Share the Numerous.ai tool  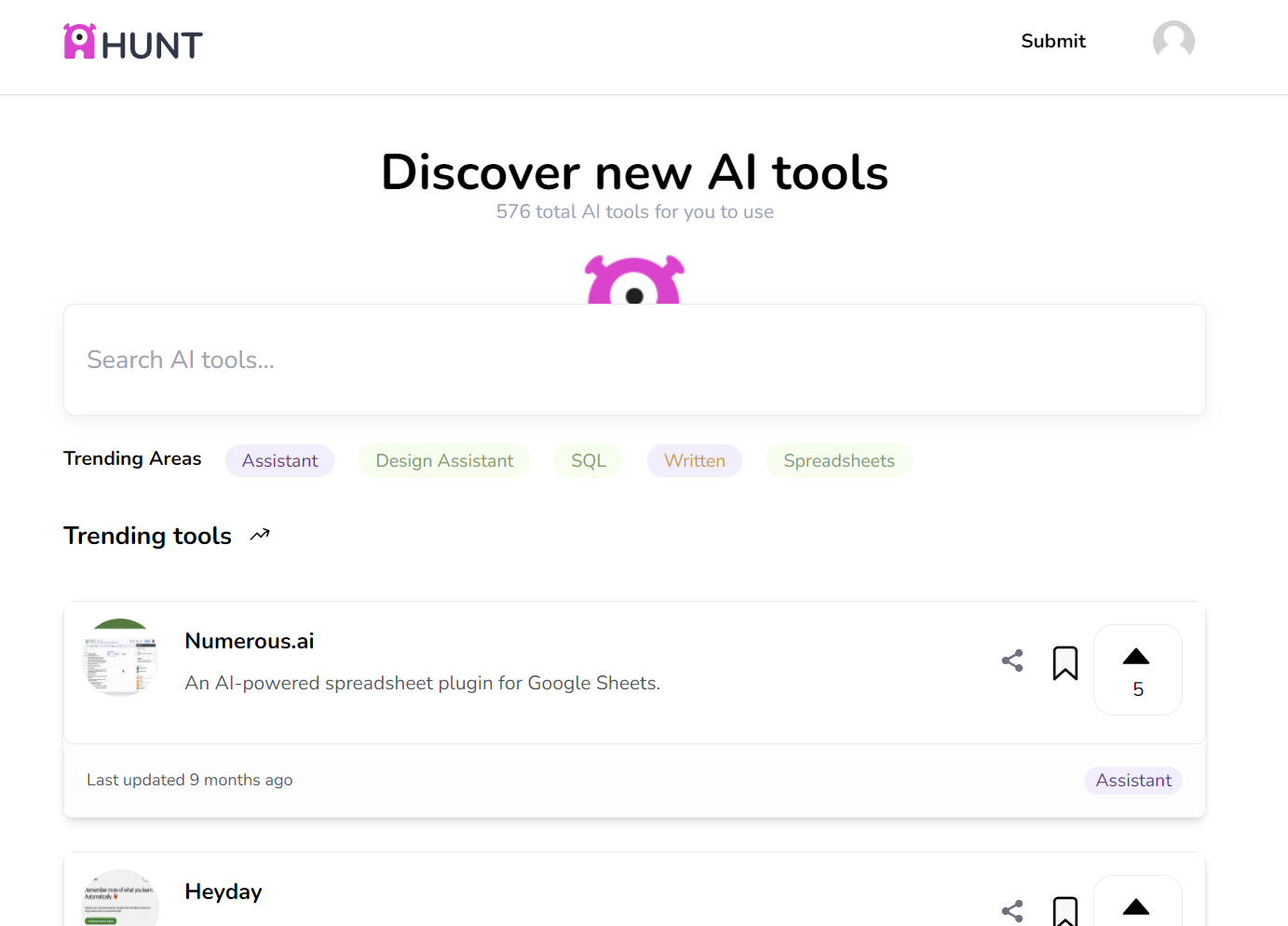click(1012, 660)
